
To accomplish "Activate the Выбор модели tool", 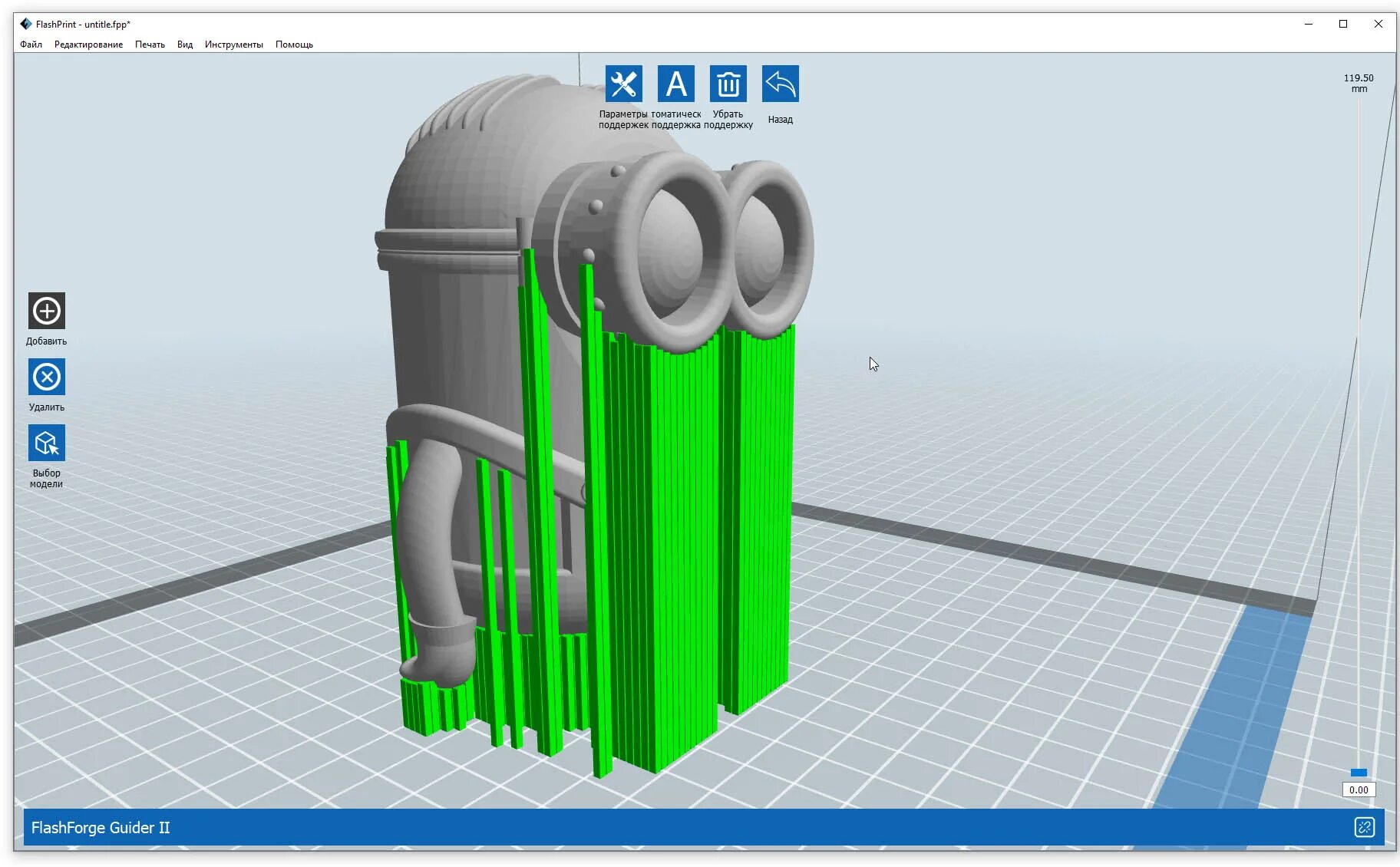I will (47, 443).
